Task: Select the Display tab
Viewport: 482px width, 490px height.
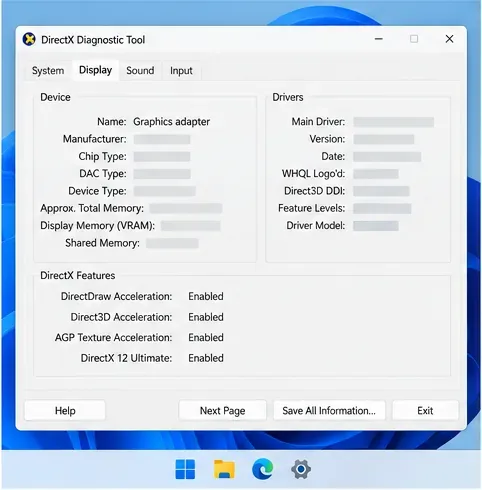Action: point(95,70)
